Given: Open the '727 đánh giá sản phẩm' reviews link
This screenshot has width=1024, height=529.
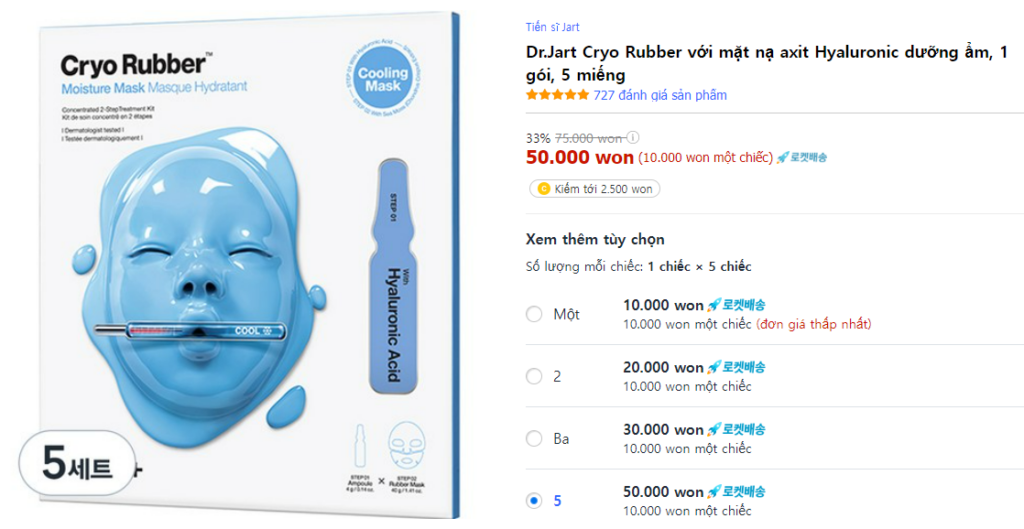Looking at the screenshot, I should click(660, 95).
